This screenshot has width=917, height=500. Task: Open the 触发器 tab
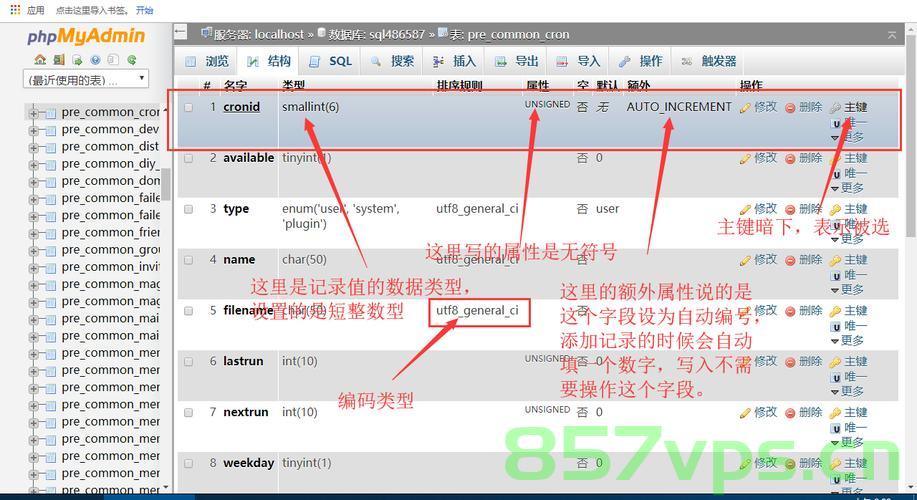click(x=709, y=61)
